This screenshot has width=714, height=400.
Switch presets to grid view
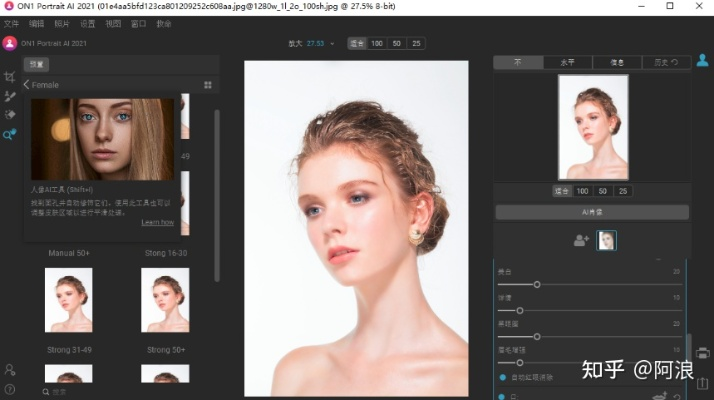[208, 85]
